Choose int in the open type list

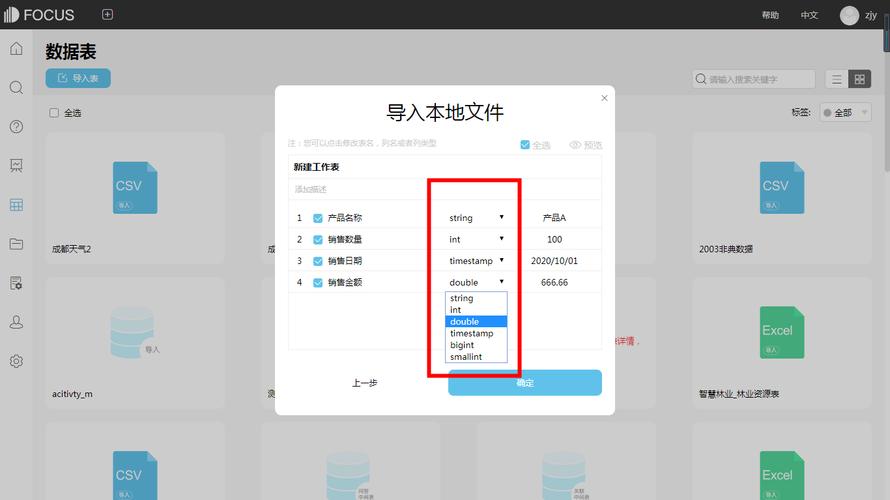tap(476, 310)
